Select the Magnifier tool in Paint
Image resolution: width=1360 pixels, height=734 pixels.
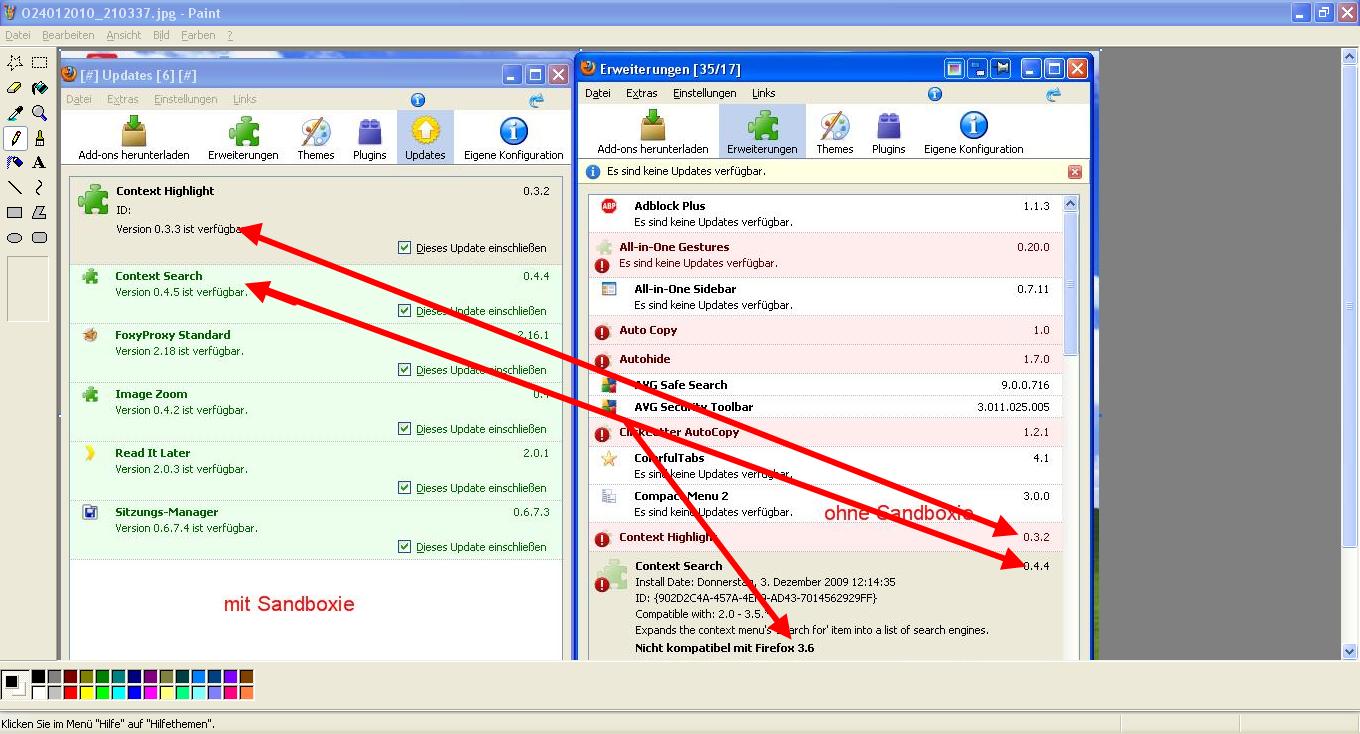coord(40,113)
